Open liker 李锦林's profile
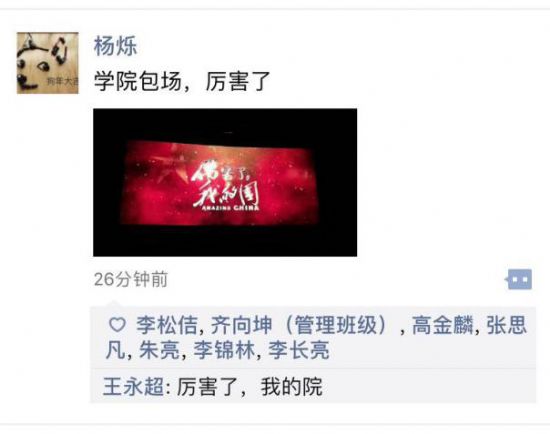Viewport: 550px width, 434px height. [224, 350]
